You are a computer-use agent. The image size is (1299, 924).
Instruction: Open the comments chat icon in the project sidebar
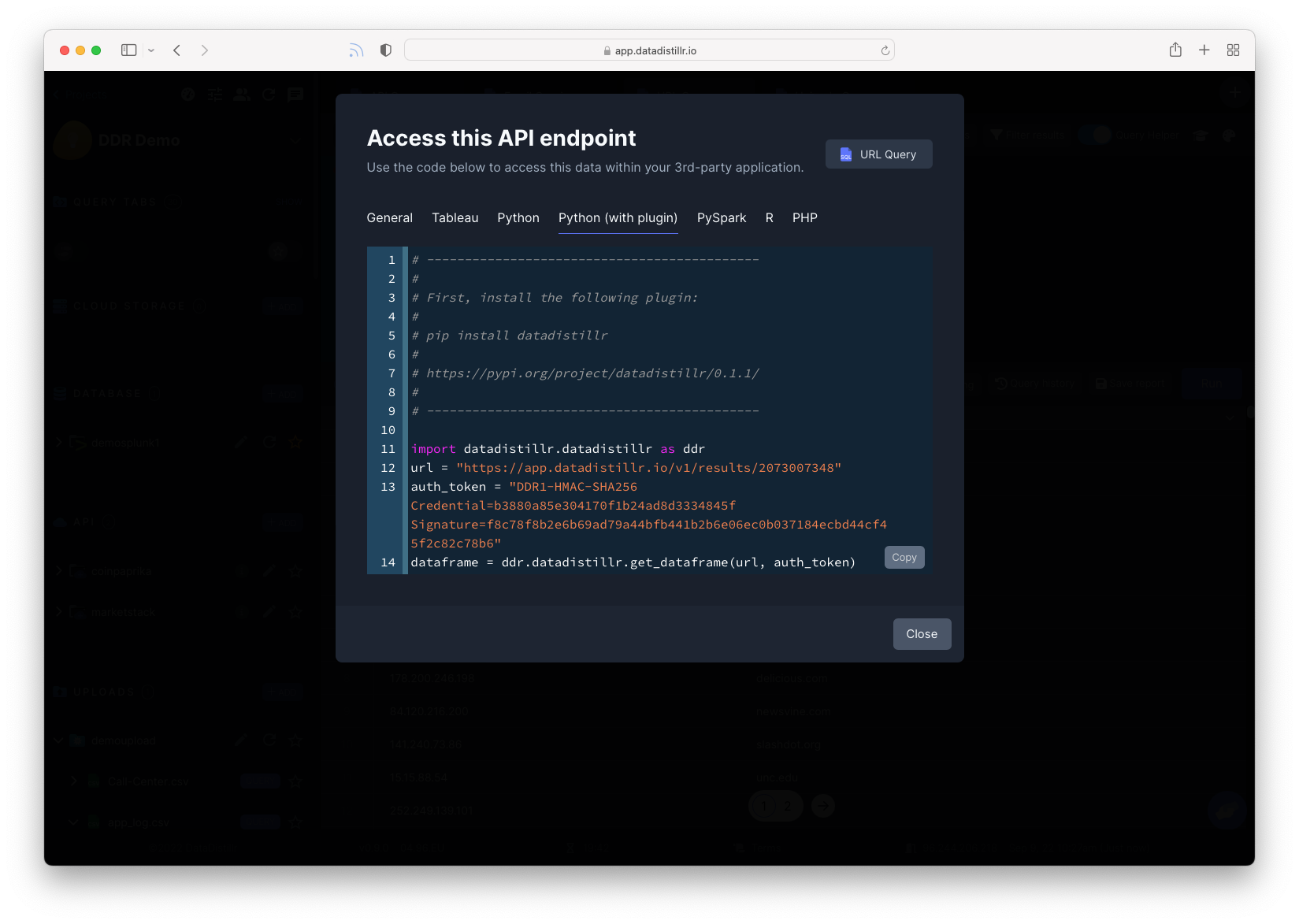pyautogui.click(x=295, y=95)
